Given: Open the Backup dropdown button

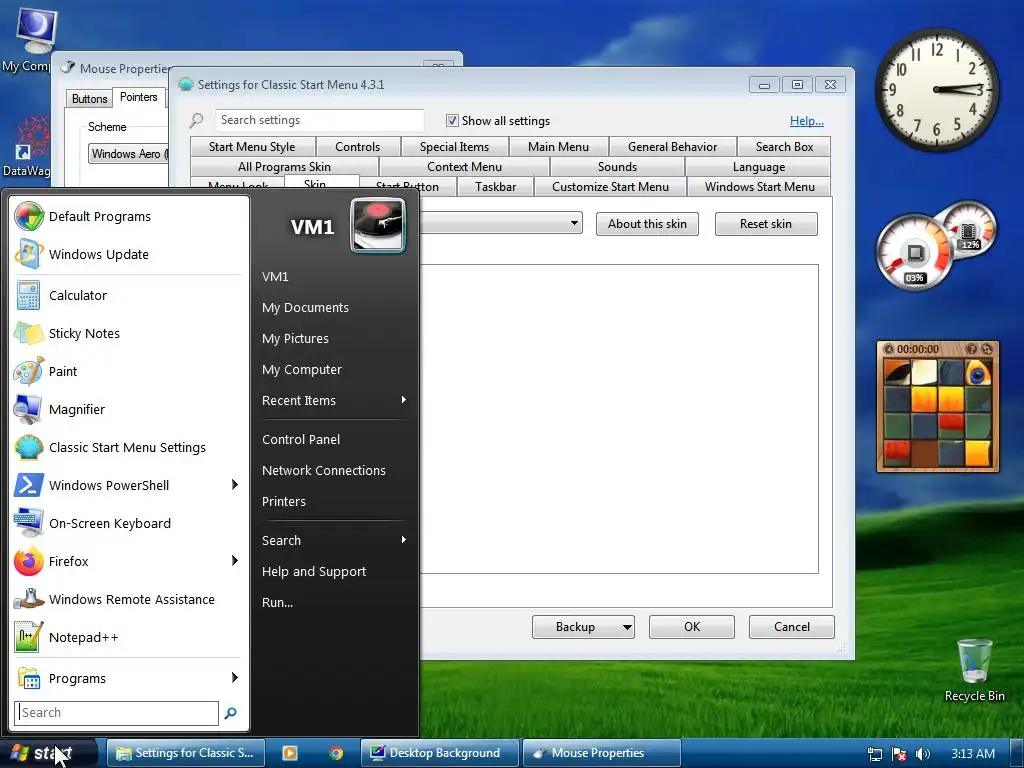Looking at the screenshot, I should (626, 627).
